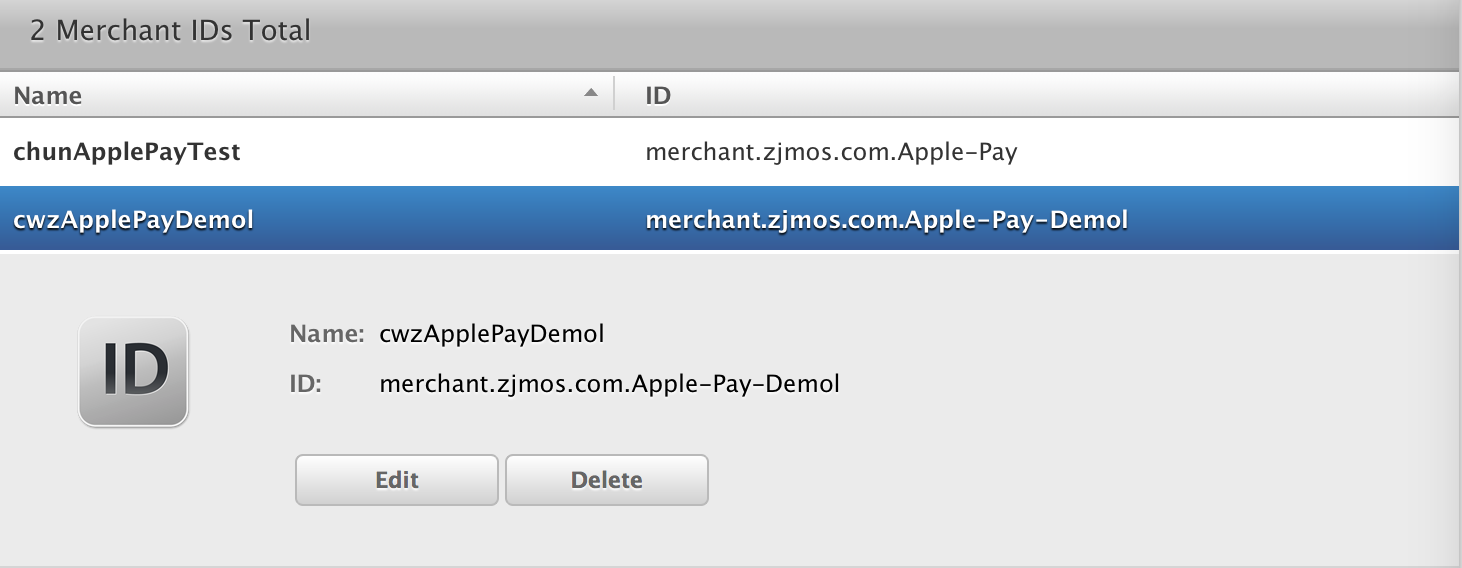
Task: Collapse the selected cwzApplePayDemol row
Action: (x=731, y=219)
